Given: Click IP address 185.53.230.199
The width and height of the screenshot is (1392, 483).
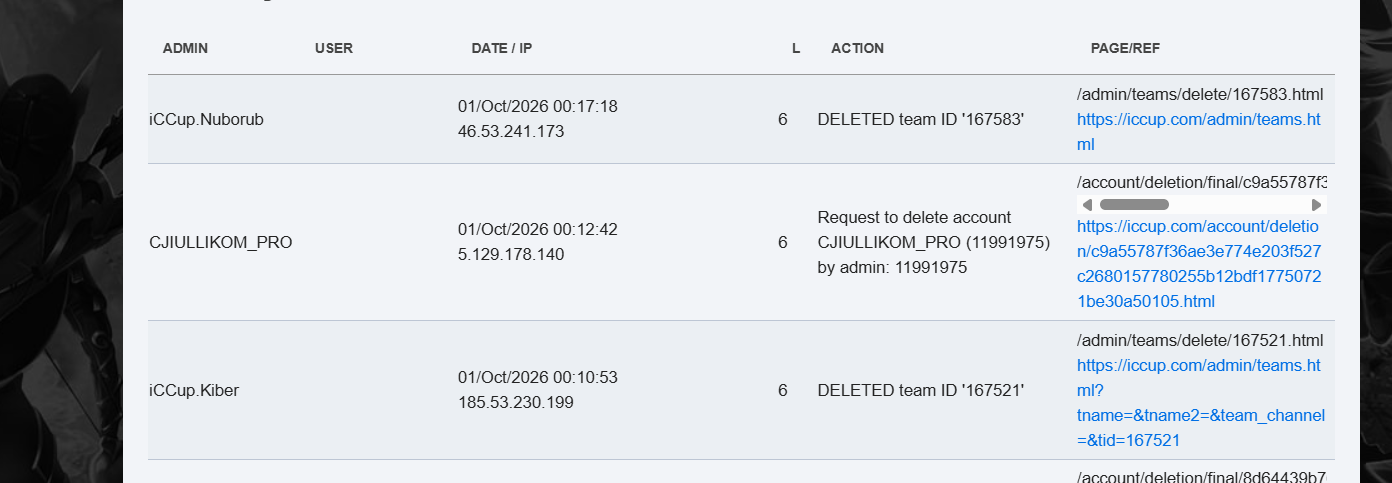Looking at the screenshot, I should point(516,403).
